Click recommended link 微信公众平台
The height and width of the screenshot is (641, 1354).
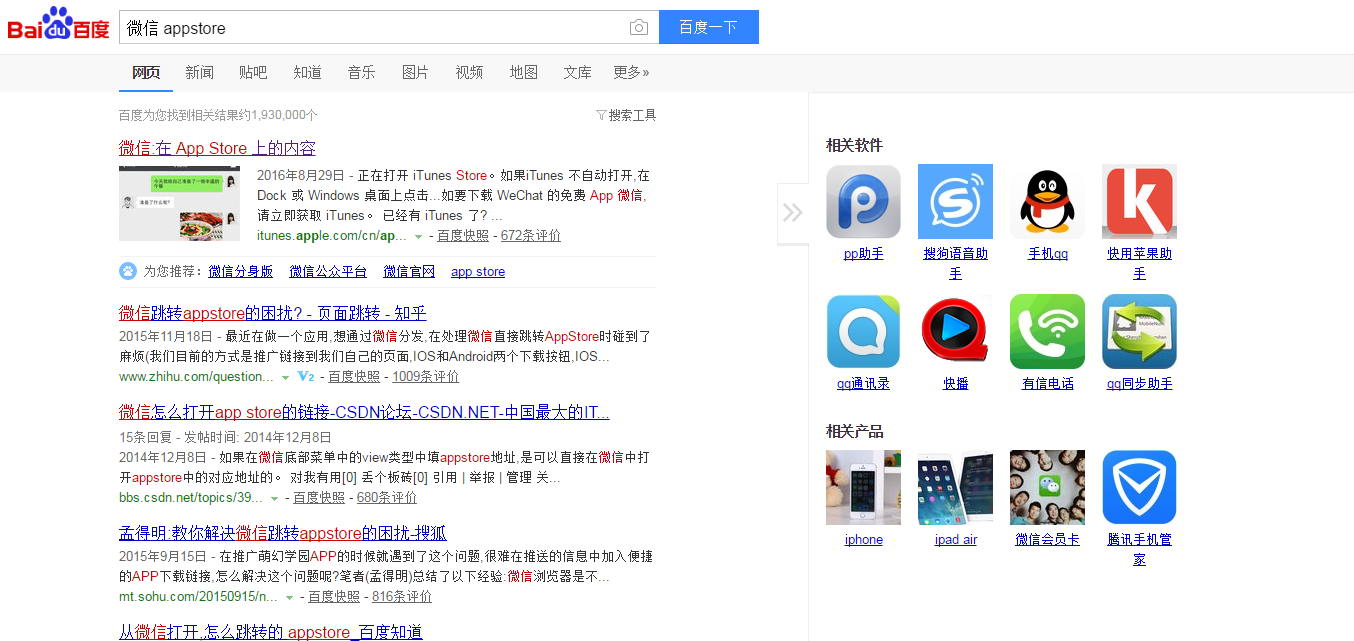pos(328,272)
